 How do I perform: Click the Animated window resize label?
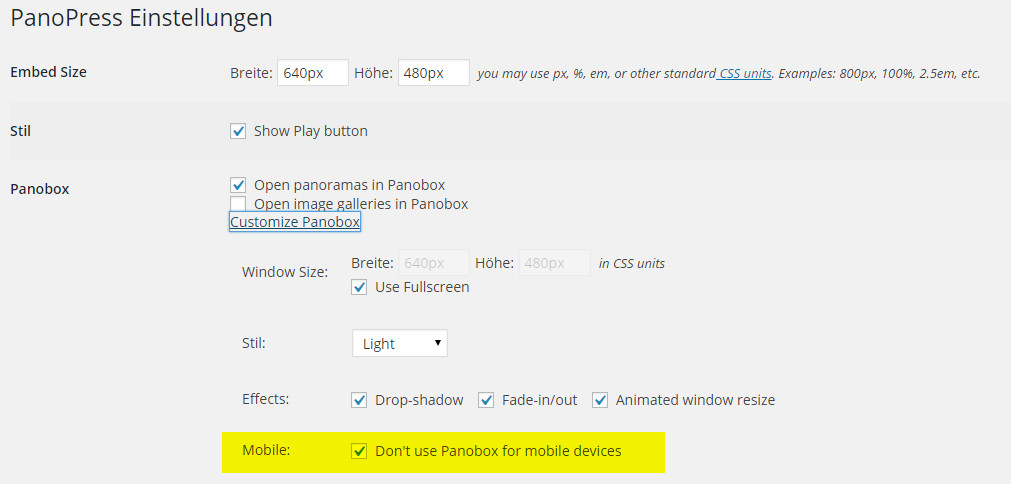[695, 400]
